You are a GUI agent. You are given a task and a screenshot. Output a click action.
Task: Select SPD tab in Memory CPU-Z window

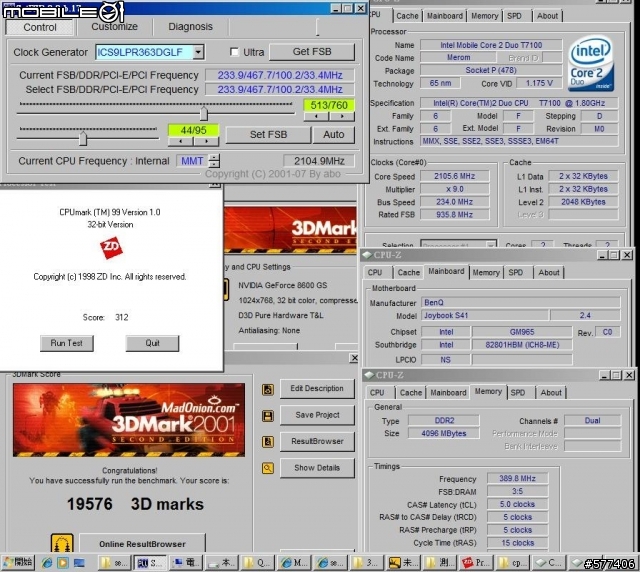tap(518, 392)
